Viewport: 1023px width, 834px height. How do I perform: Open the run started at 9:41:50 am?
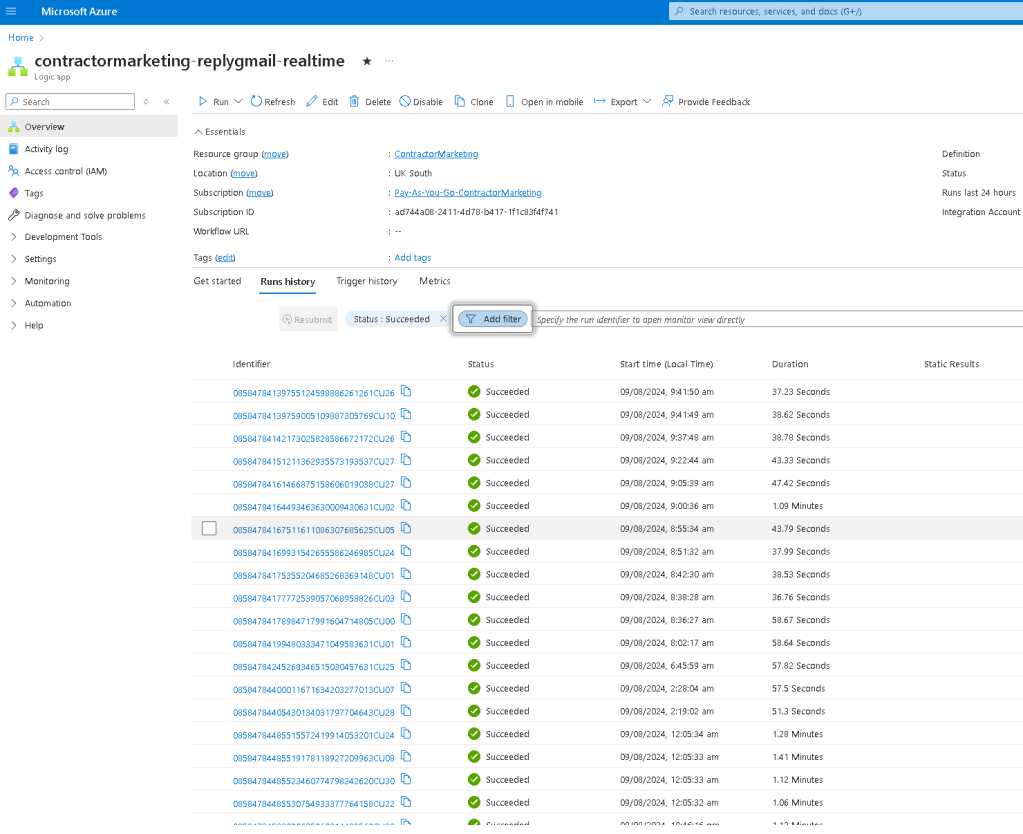314,393
